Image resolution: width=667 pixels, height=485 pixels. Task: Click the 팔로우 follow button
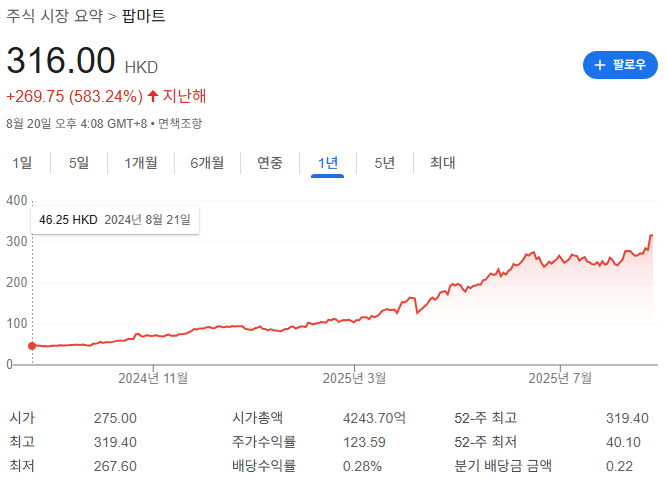620,65
